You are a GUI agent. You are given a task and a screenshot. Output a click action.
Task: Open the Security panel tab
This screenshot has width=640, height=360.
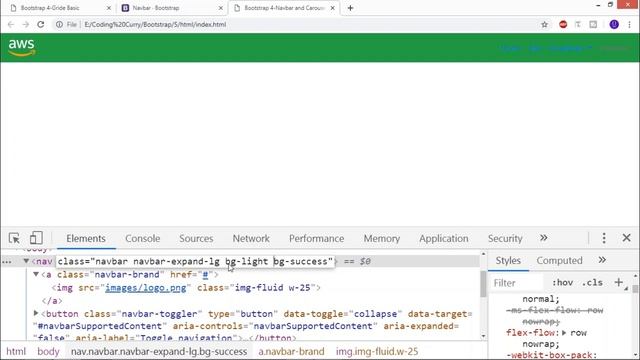(x=505, y=238)
